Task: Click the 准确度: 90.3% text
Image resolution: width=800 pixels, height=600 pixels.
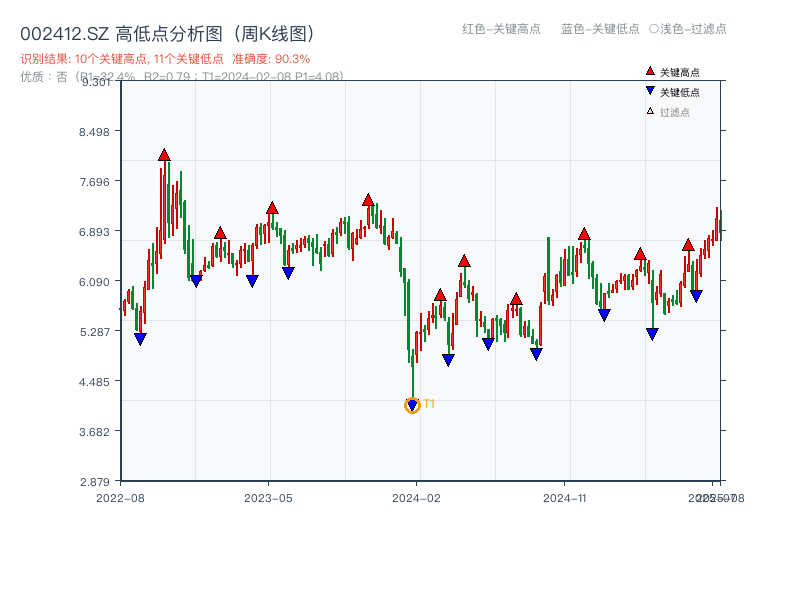Action: 271,59
